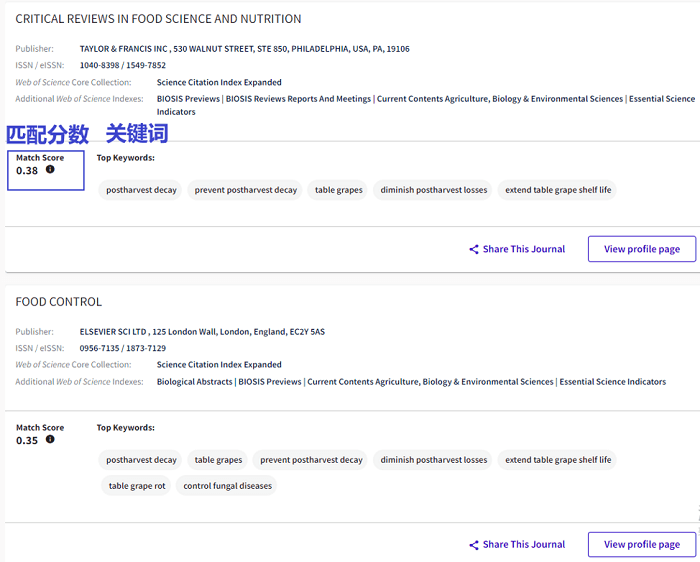
Task: Select 'postharvest decay' keyword under Food Control
Action: (x=141, y=460)
